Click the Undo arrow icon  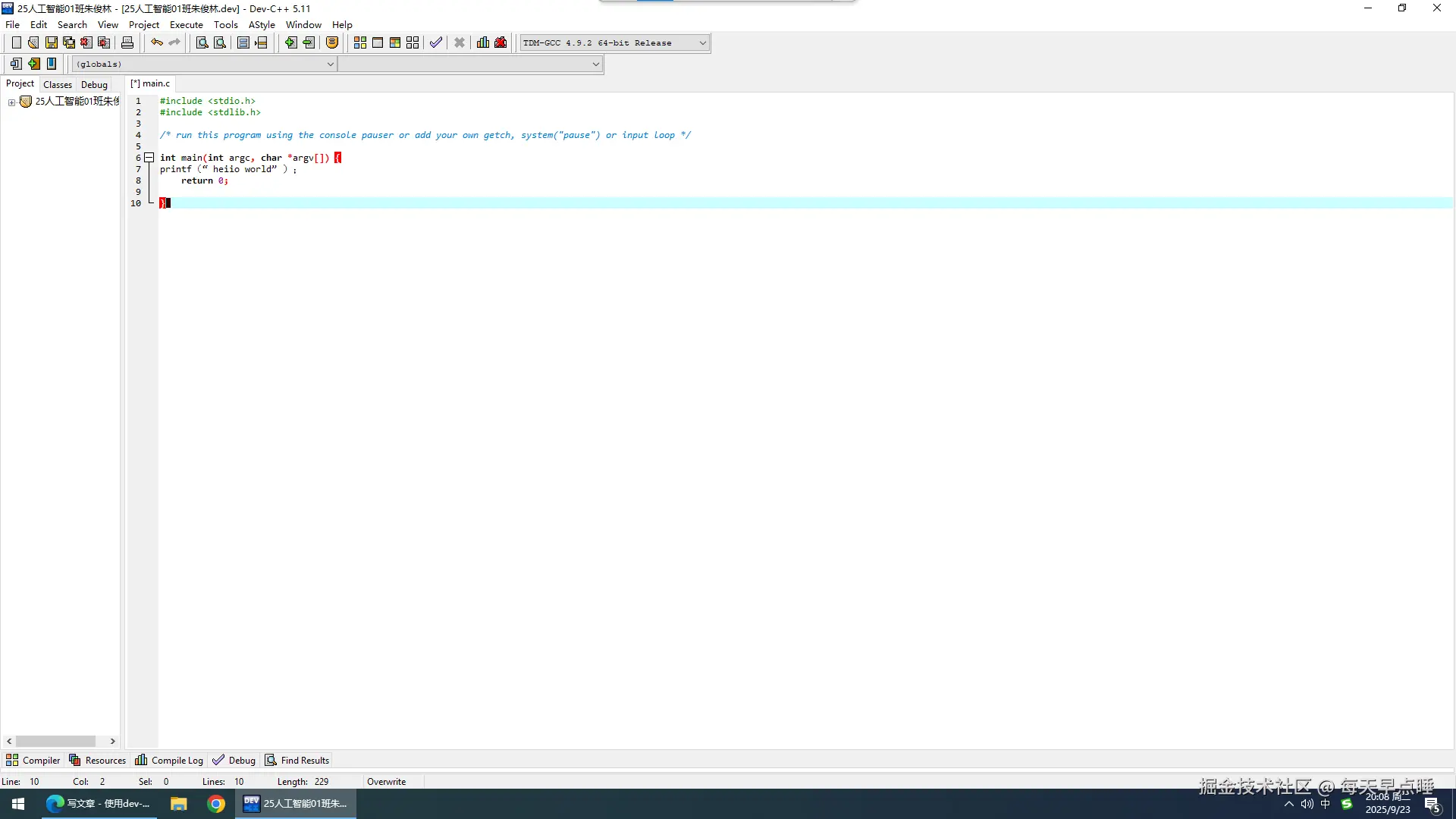tap(156, 43)
